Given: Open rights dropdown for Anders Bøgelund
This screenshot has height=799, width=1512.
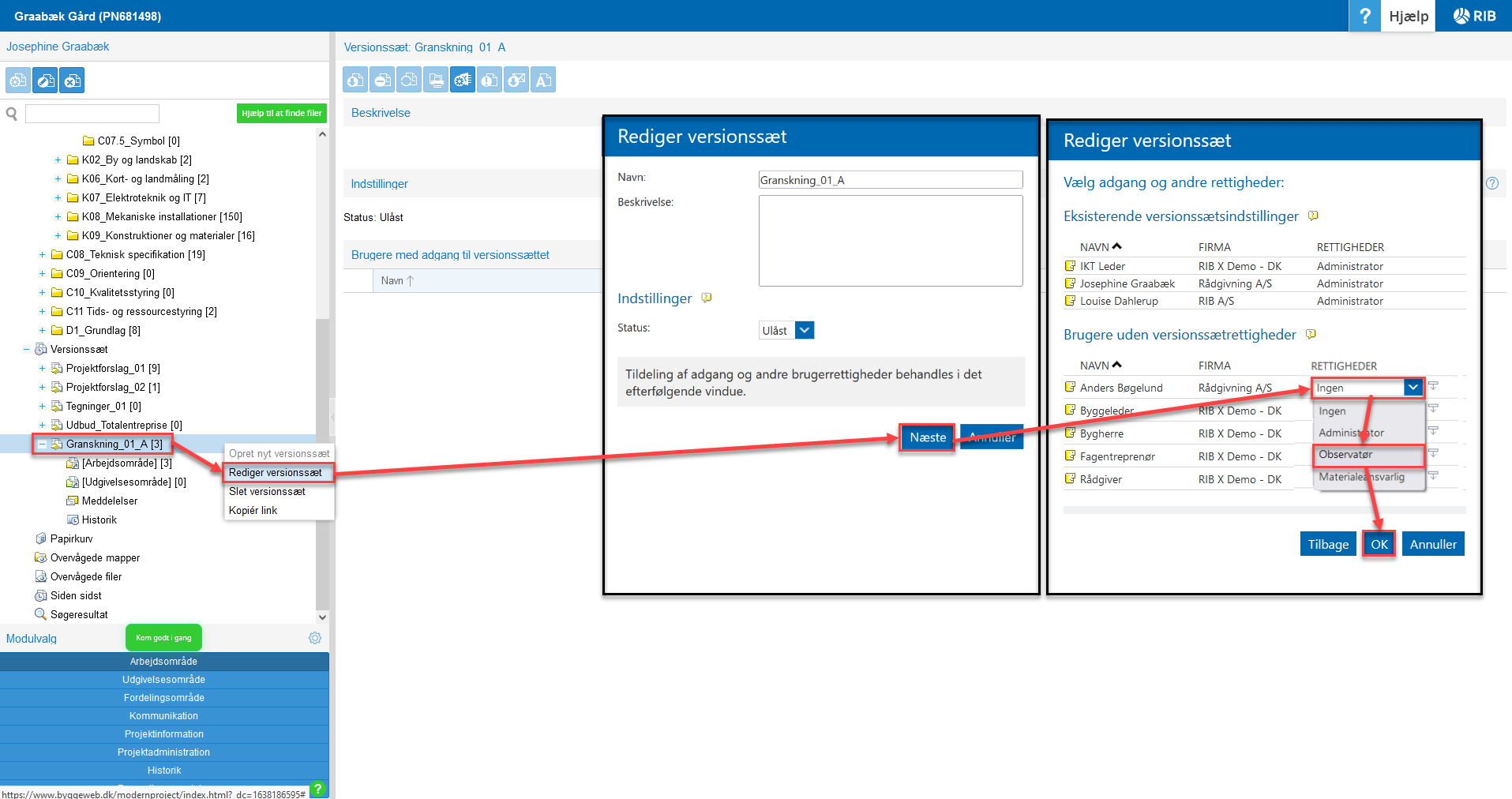Looking at the screenshot, I should (x=1413, y=388).
